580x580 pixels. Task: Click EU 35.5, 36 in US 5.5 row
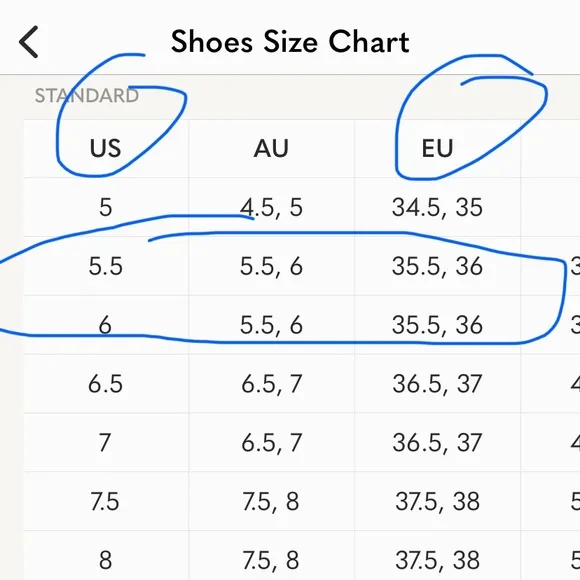click(x=437, y=266)
